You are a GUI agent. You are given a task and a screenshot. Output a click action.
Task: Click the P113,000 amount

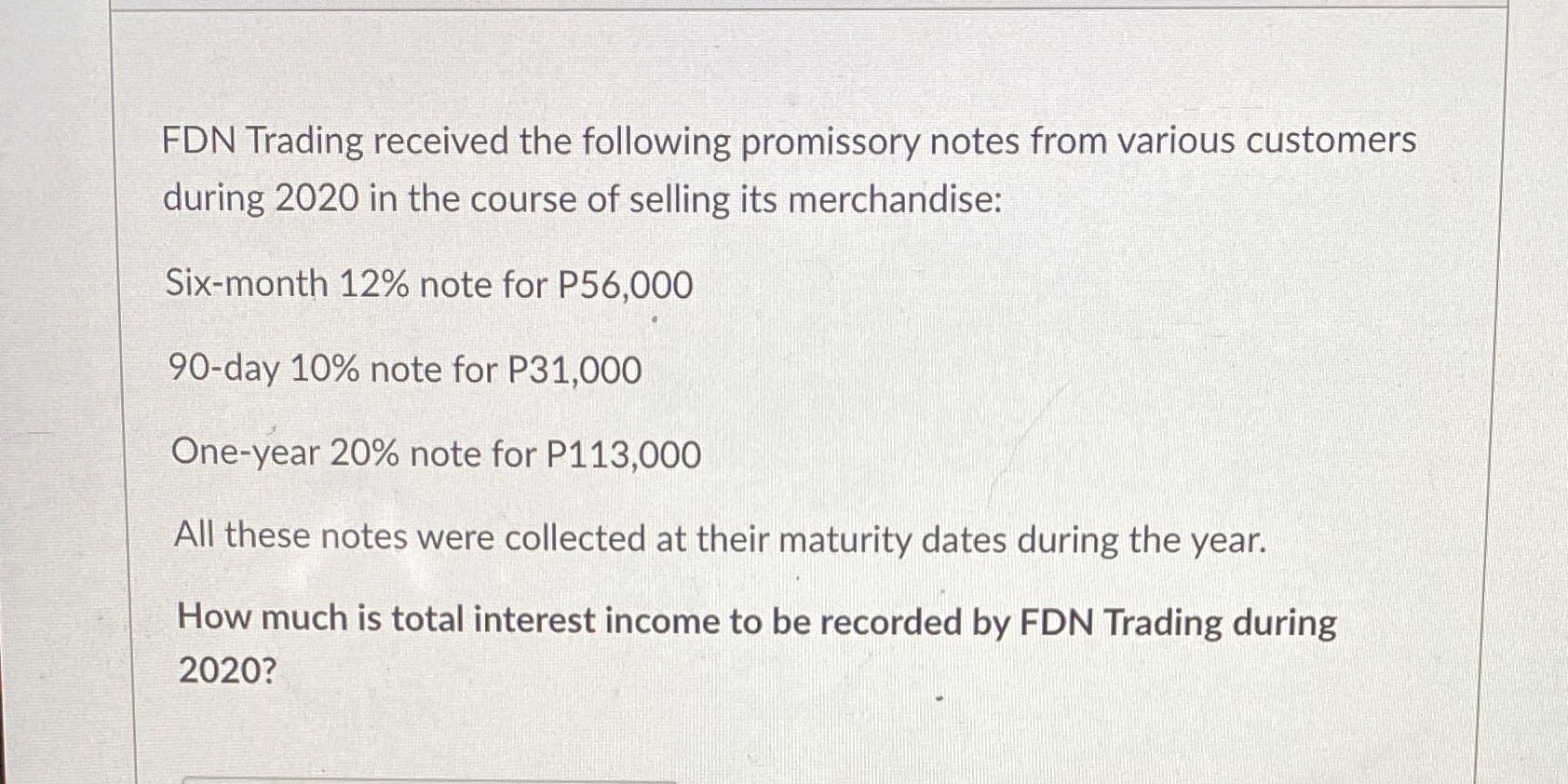(x=624, y=455)
